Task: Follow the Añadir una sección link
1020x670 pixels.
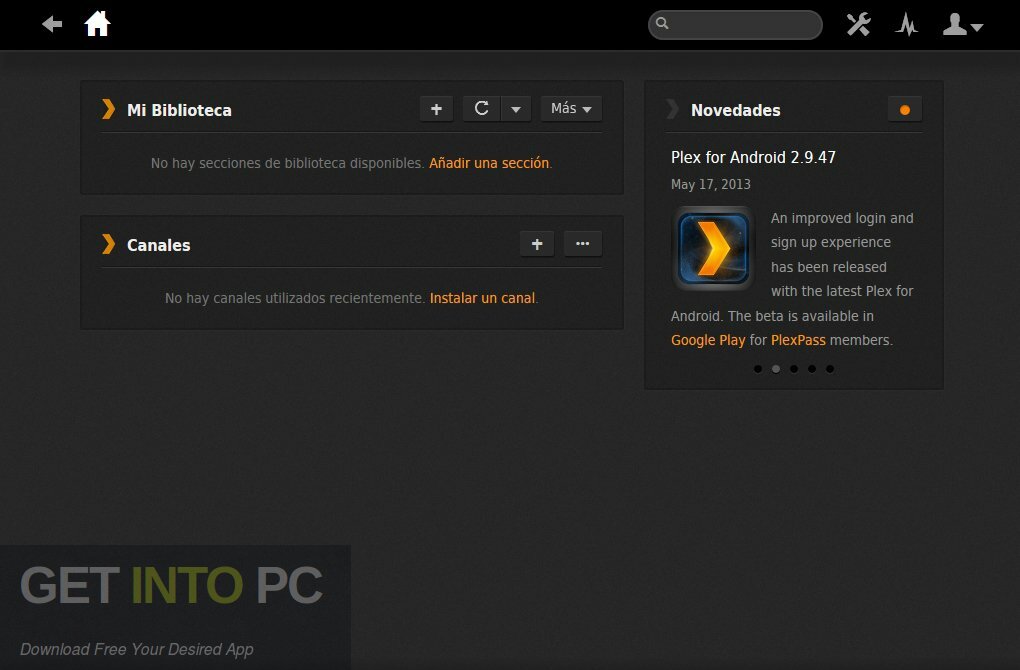Action: click(489, 163)
